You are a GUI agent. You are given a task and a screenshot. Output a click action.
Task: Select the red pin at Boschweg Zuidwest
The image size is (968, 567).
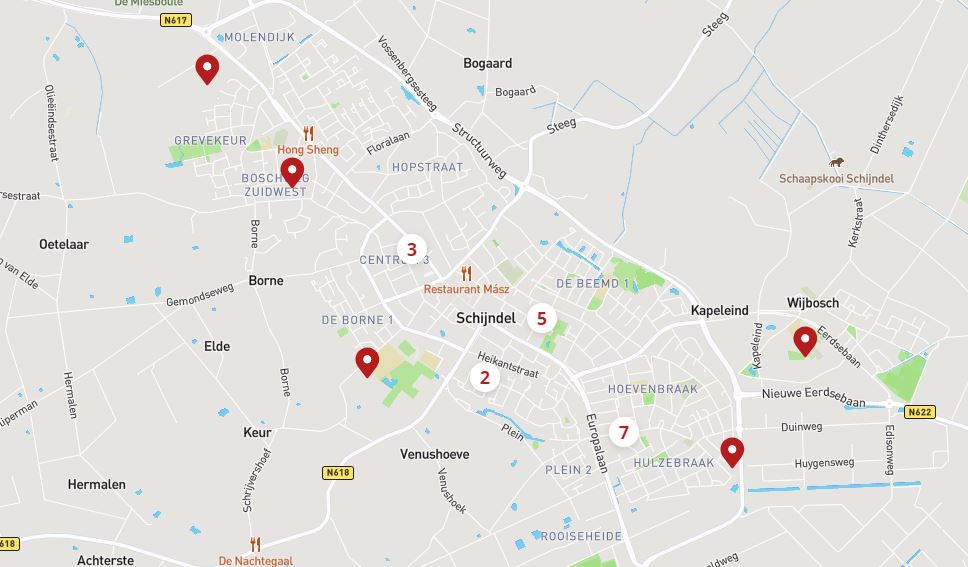(x=292, y=172)
